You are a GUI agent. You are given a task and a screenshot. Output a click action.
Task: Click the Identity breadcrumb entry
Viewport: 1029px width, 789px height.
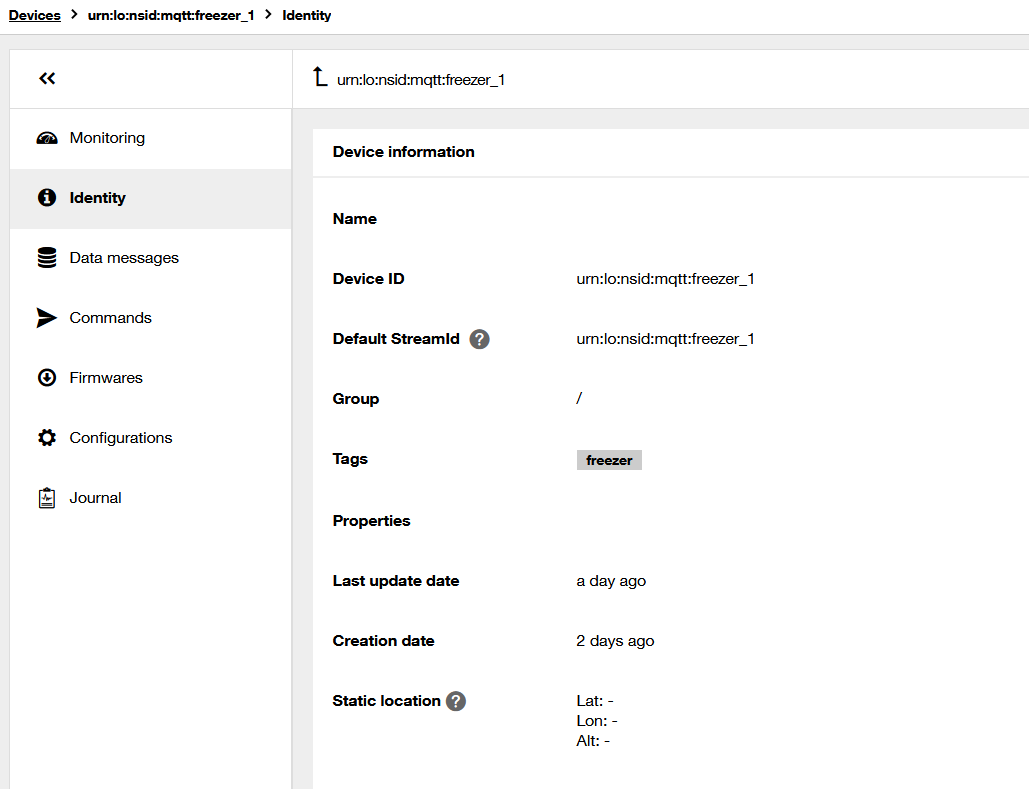click(306, 15)
